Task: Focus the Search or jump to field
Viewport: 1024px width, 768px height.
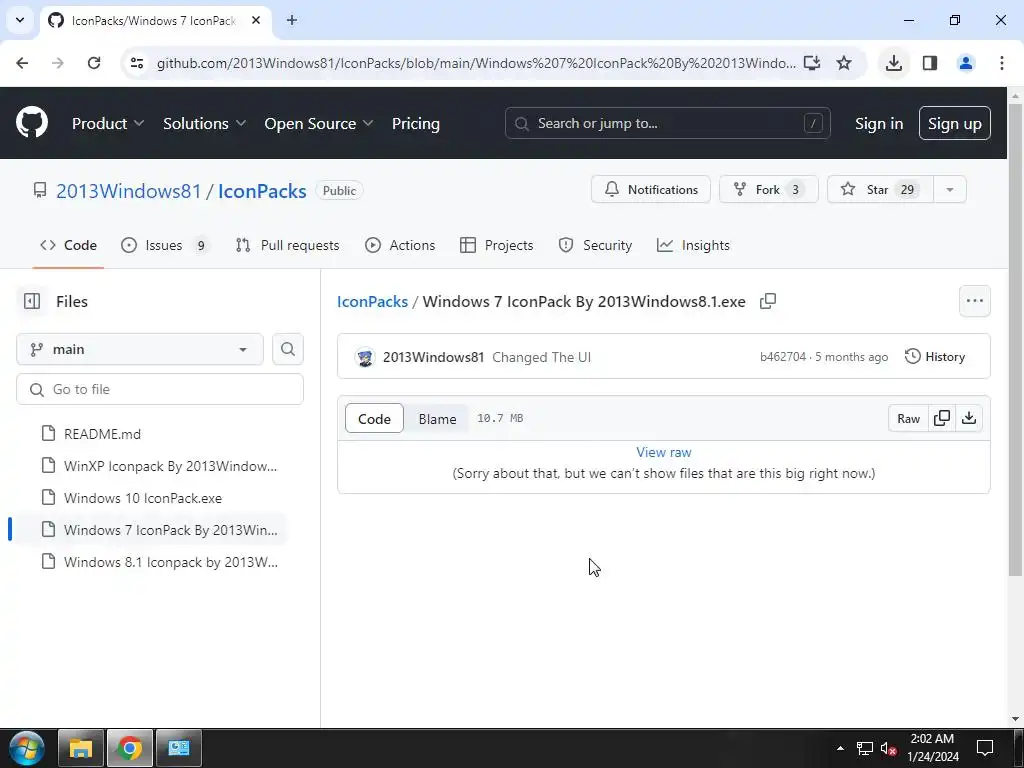Action: click(667, 123)
